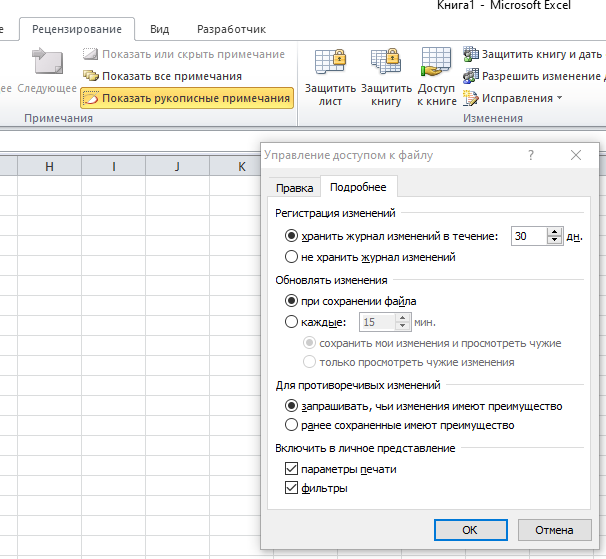Select the 'каждые' update interval radio

click(x=292, y=322)
